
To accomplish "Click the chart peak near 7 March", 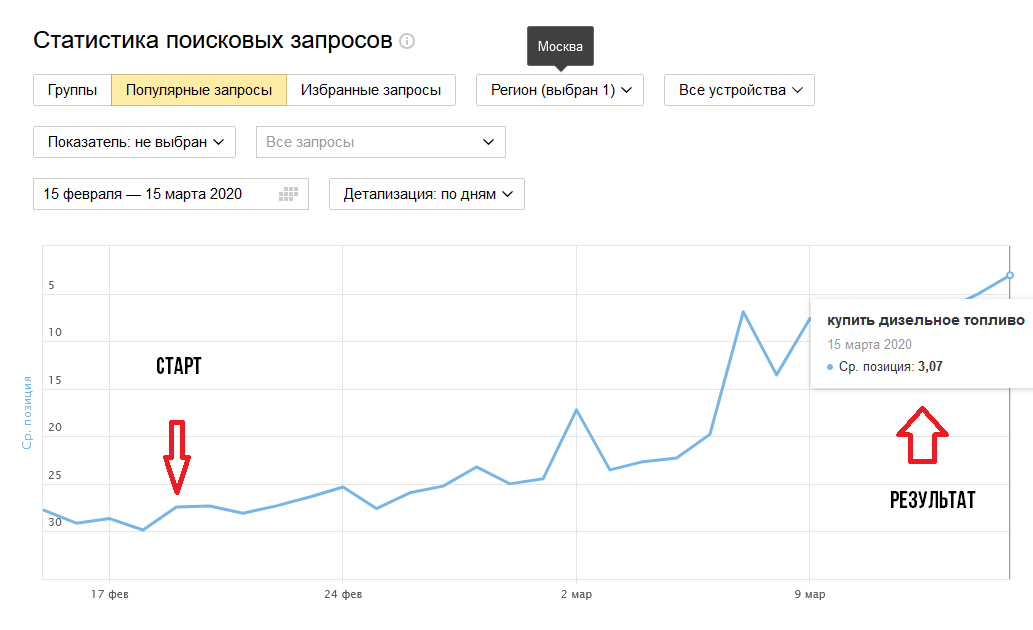I will tap(743, 312).
